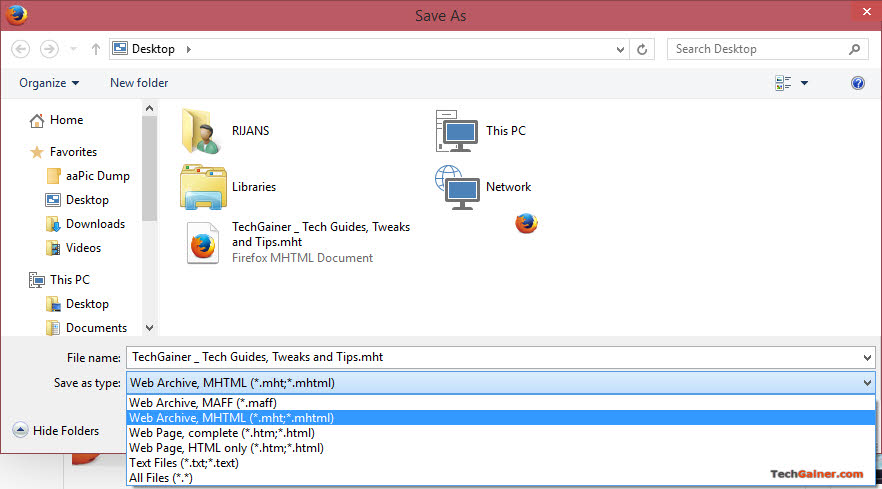Click the Desktop icon in address bar
Viewport: 882px width, 489px height.
[x=120, y=48]
